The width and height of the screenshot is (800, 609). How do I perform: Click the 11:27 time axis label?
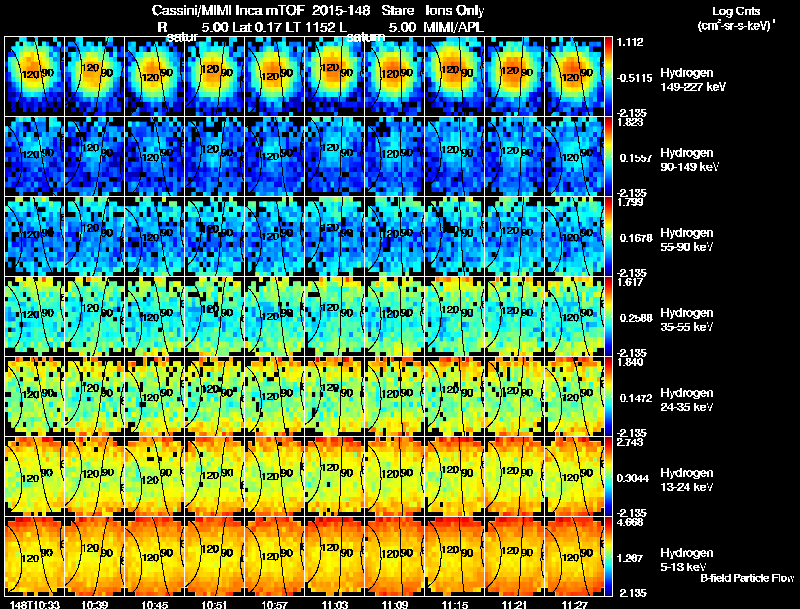(574, 604)
